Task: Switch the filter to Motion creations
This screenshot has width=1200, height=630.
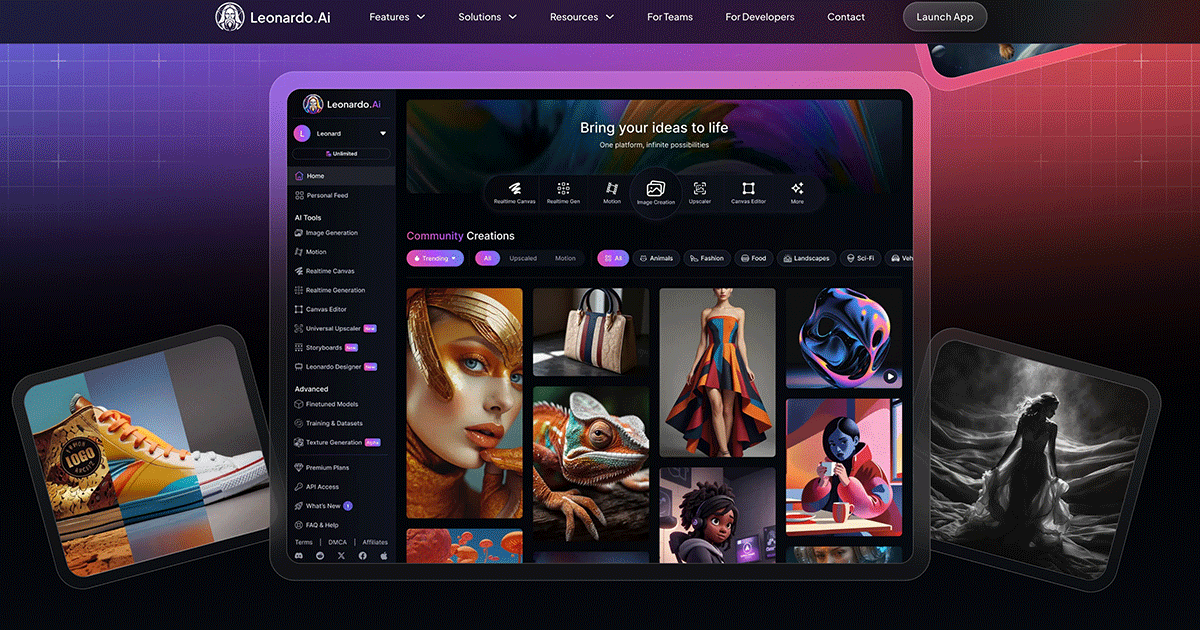Action: pyautogui.click(x=565, y=258)
